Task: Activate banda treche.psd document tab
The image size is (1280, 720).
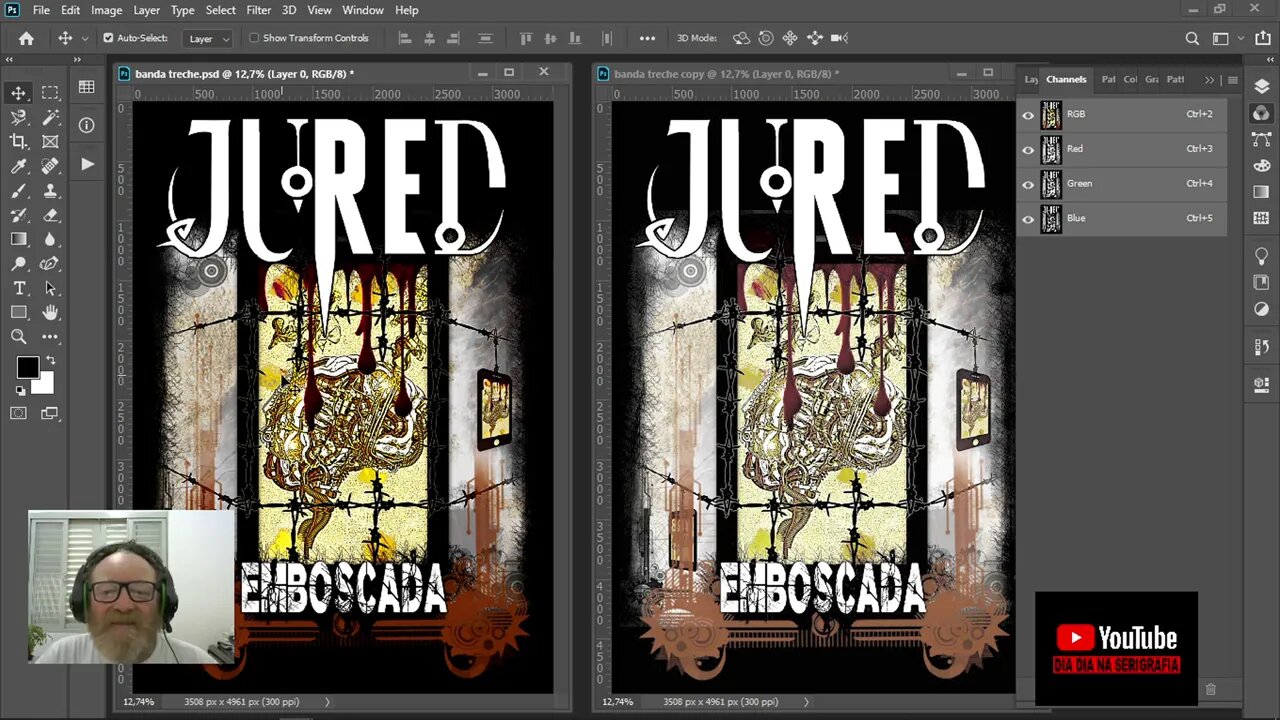Action: (x=244, y=73)
